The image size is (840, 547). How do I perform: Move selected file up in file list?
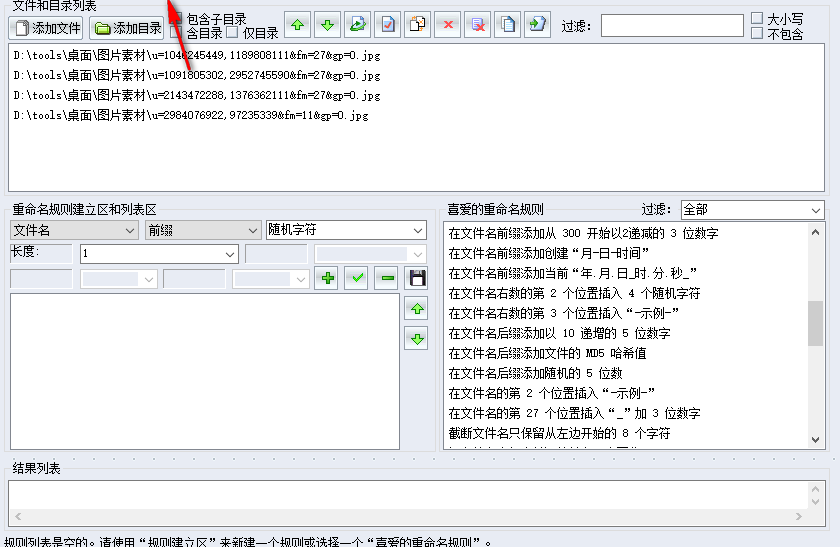[x=298, y=25]
